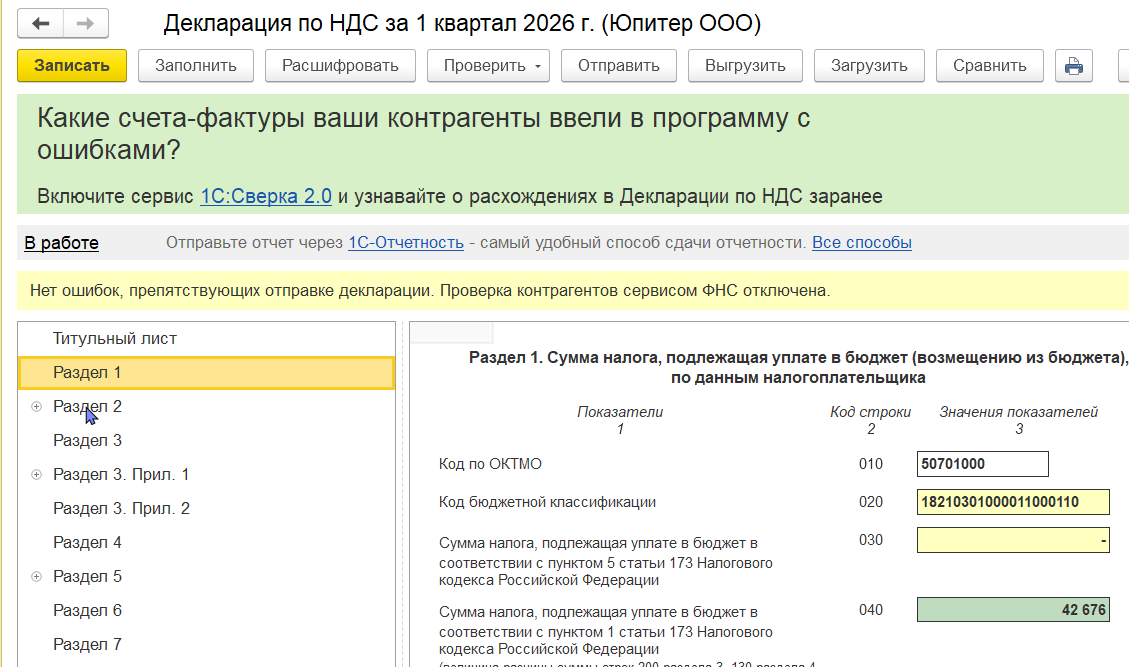Click the Выгрузить button
1129x667 pixels.
point(745,66)
